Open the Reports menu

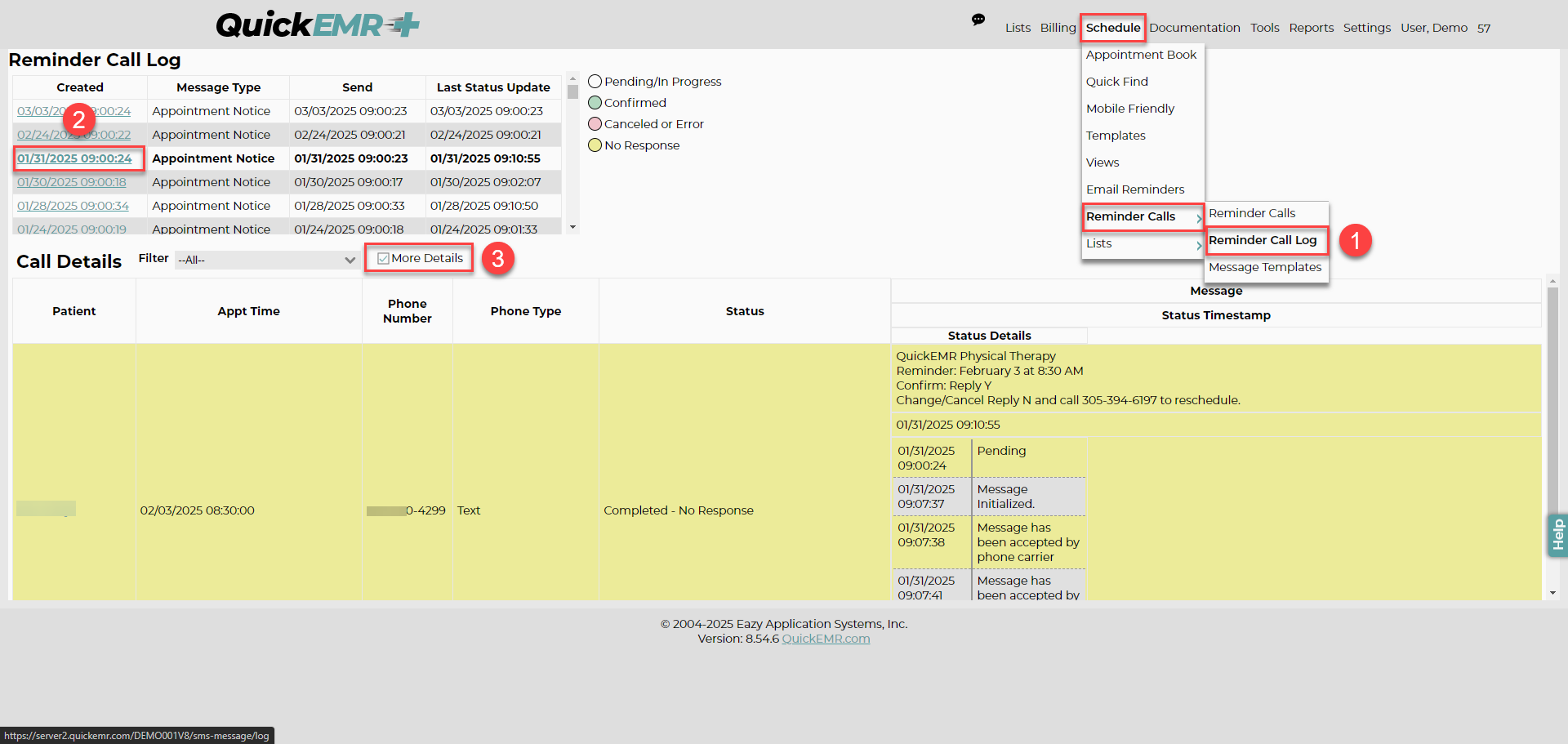tap(1312, 28)
